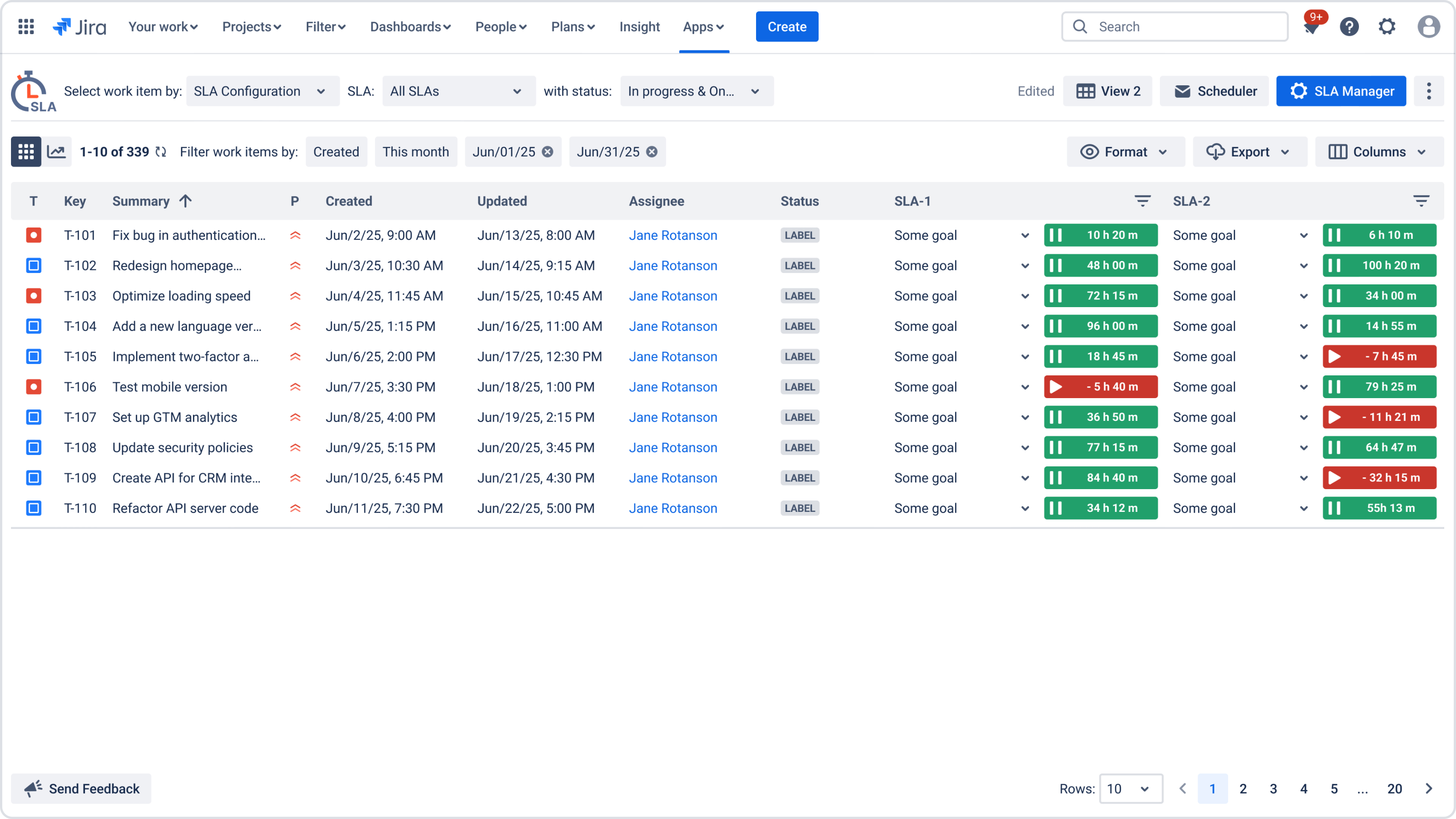Image resolution: width=1456 pixels, height=819 pixels.
Task: Open the Dashboards menu
Action: 410,27
